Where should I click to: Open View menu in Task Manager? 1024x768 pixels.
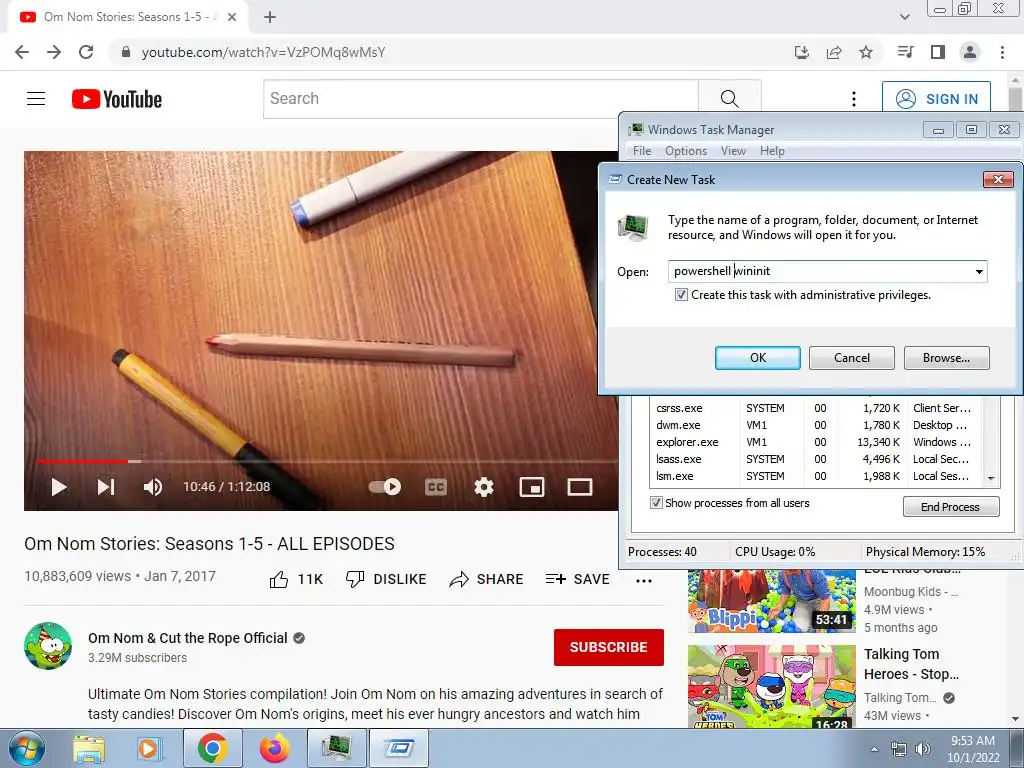[x=733, y=151]
